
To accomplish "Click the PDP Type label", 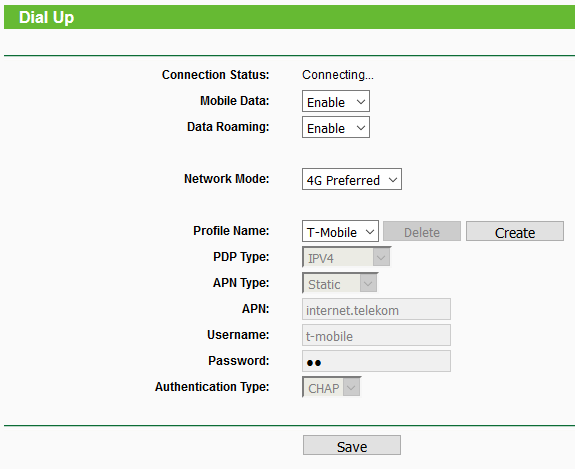I will [x=241, y=257].
